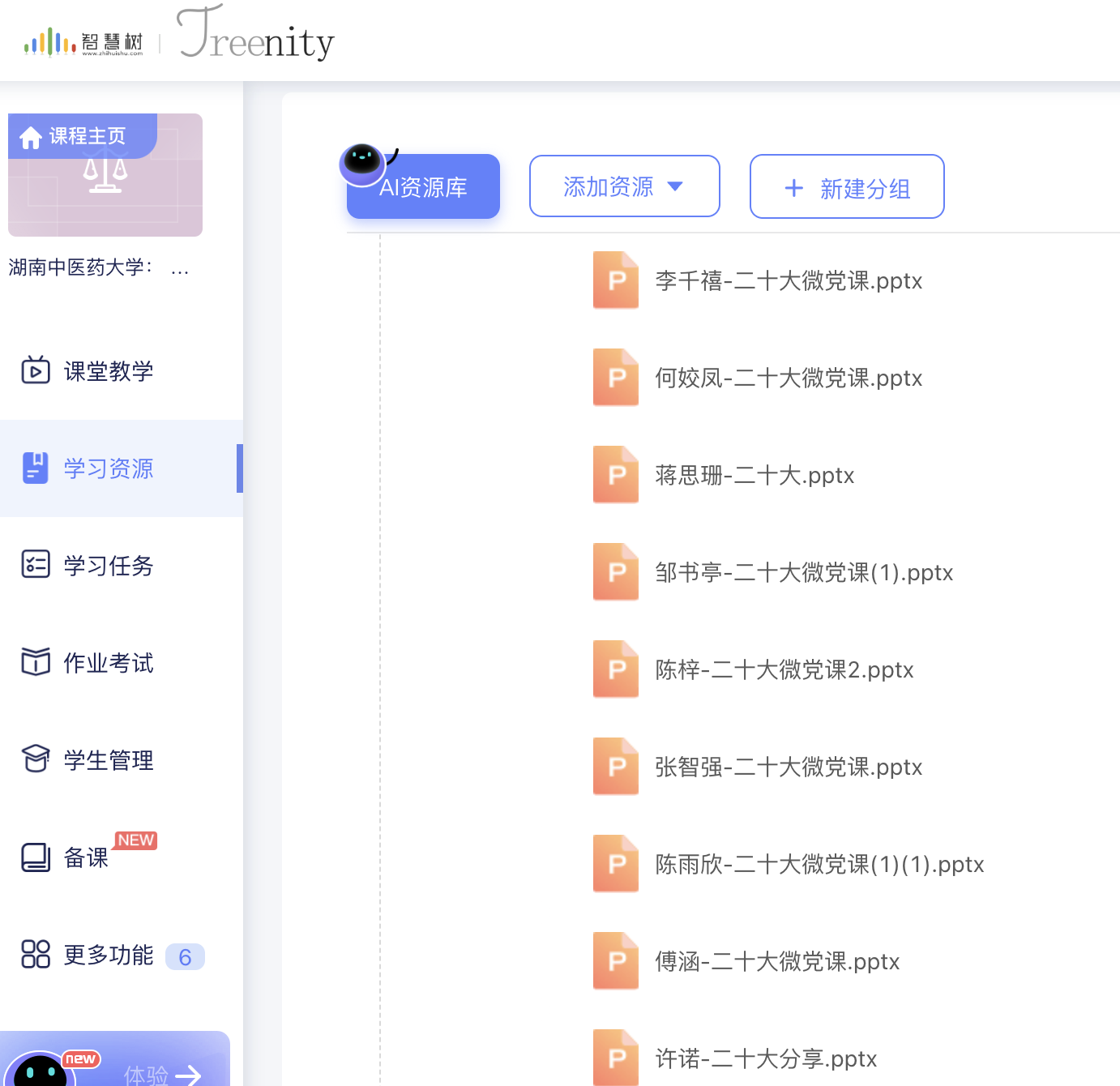Click the AI资源库 button
Viewport: 1120px width, 1086px height.
click(423, 188)
